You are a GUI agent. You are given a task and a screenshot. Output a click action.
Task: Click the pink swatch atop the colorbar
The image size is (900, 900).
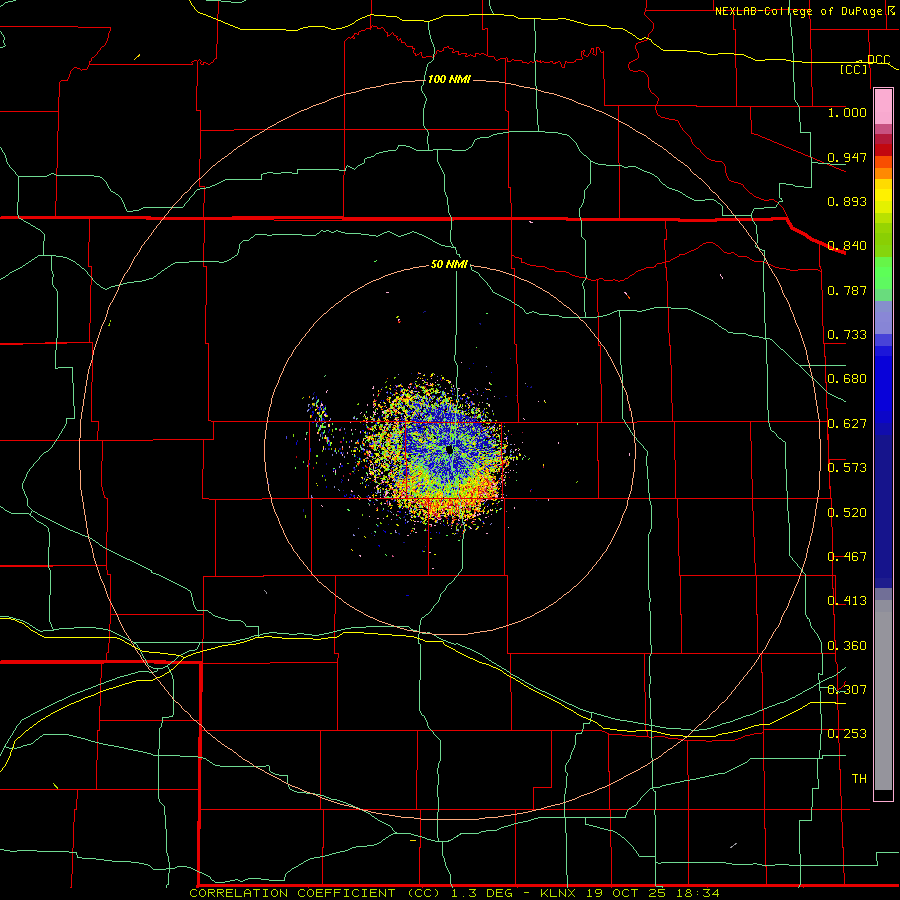(x=883, y=107)
